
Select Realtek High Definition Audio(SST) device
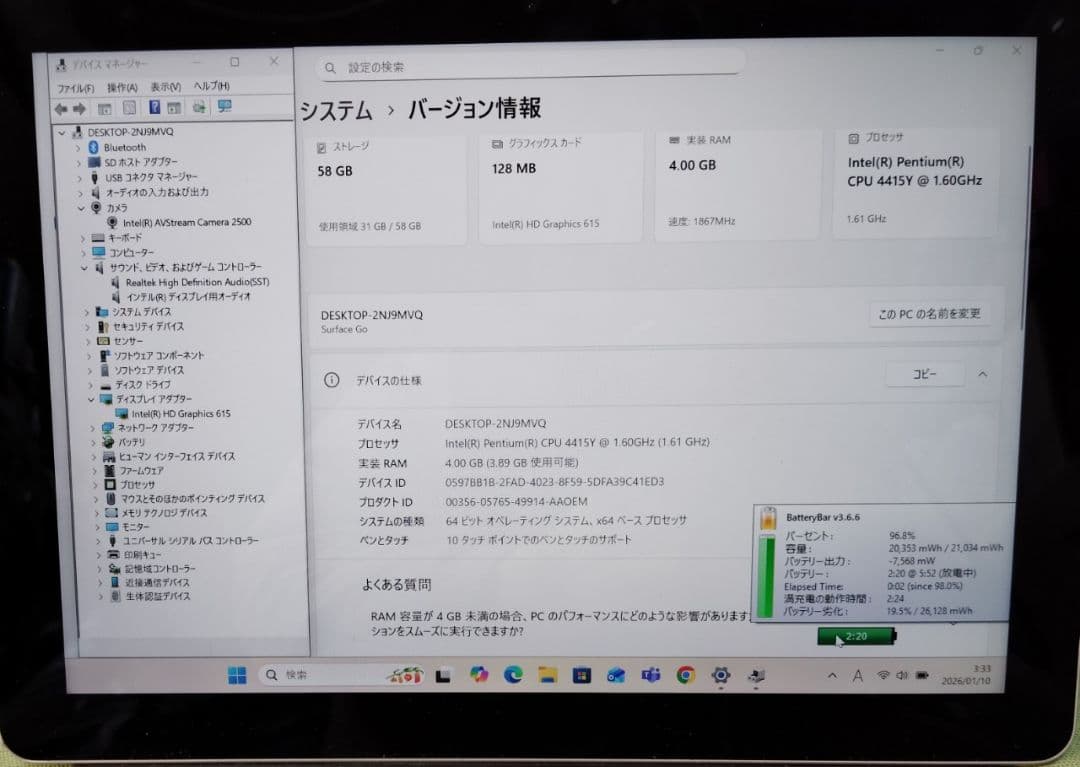(197, 282)
